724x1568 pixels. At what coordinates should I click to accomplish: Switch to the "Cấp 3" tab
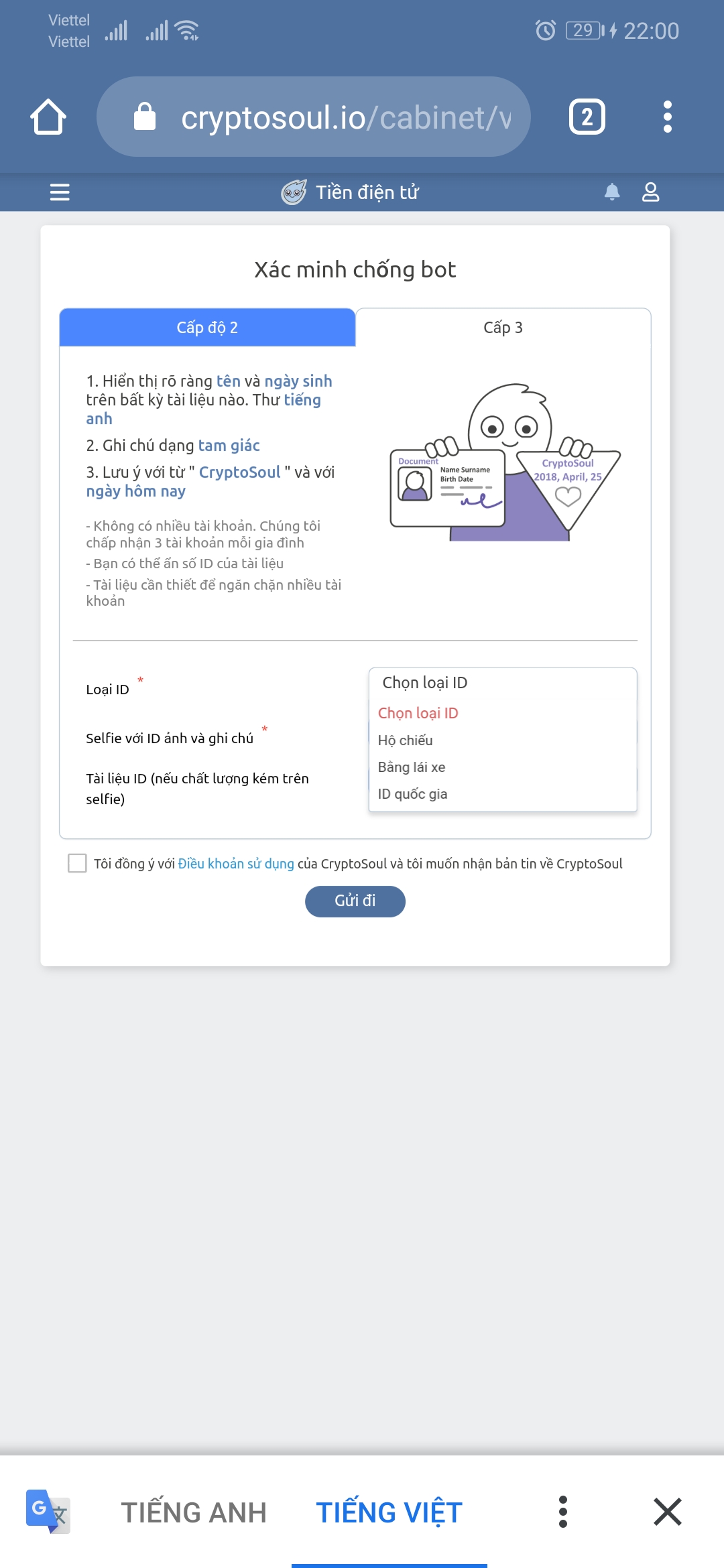point(503,328)
